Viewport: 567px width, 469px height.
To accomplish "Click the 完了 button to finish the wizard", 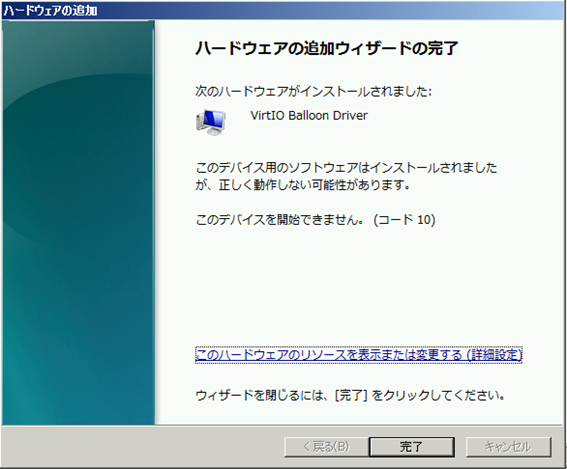I will coord(412,447).
